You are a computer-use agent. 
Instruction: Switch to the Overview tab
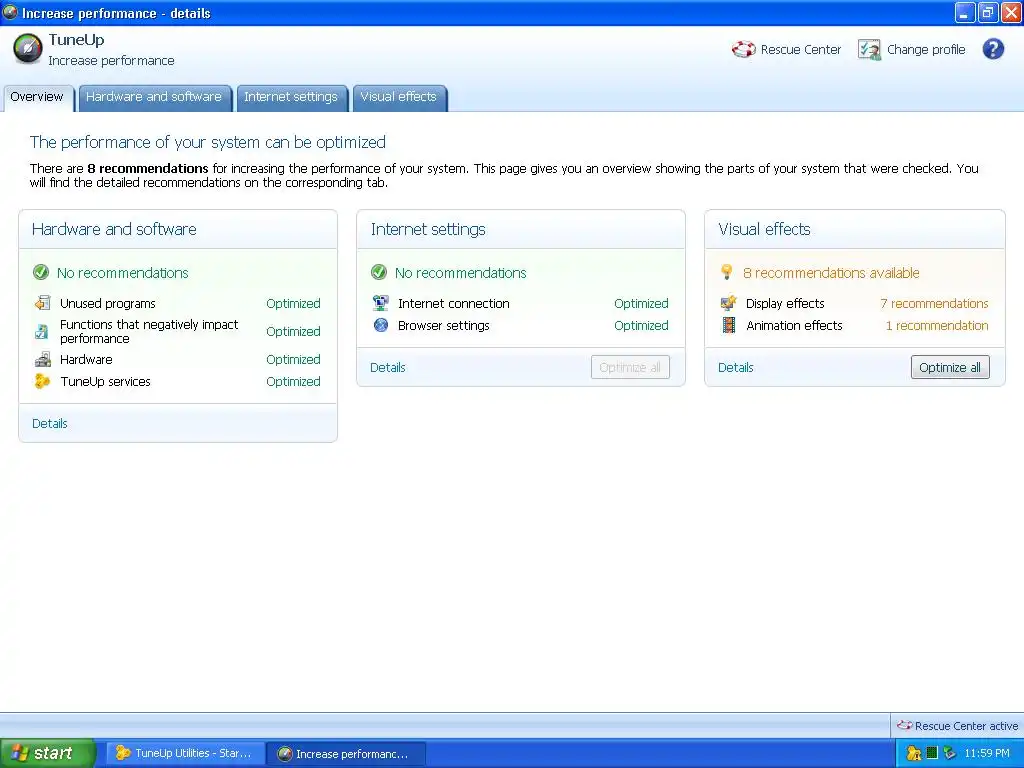(37, 97)
